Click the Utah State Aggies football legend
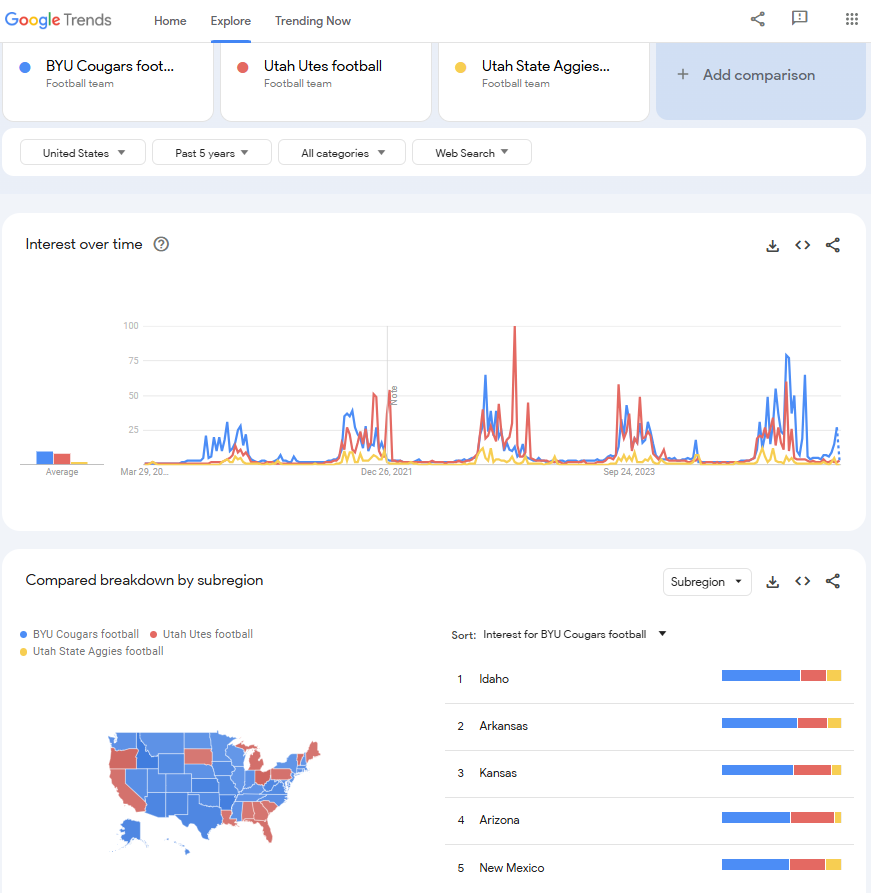Viewport: 871px width, 893px height. tap(92, 651)
